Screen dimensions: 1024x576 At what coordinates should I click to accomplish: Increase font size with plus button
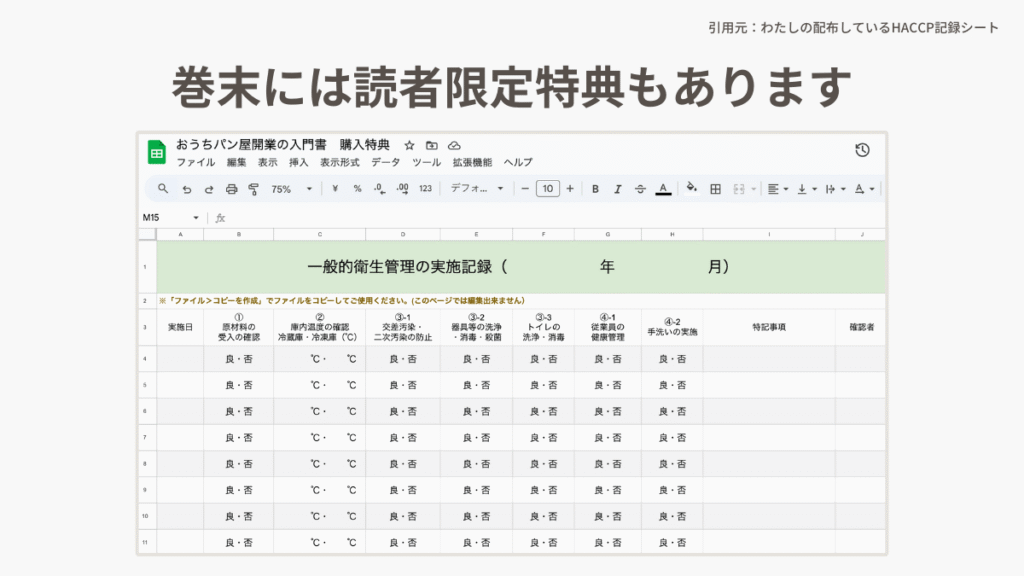coord(570,189)
